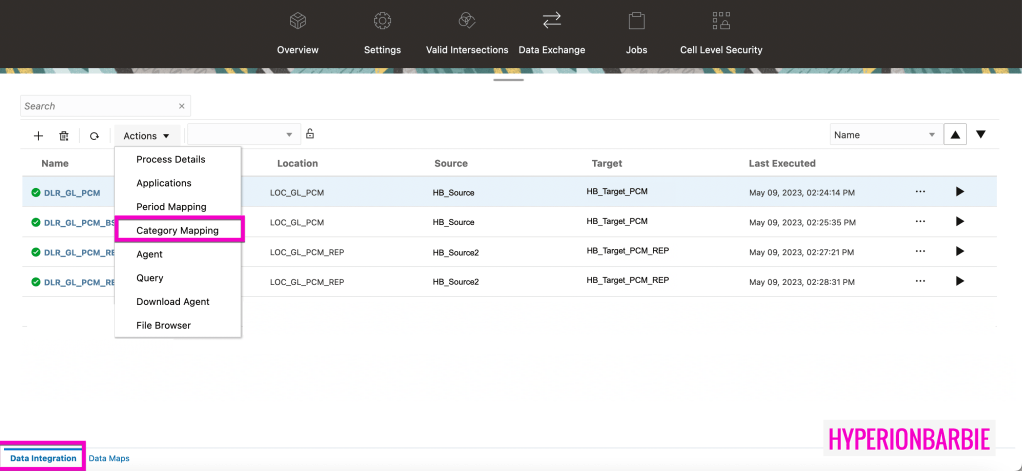Screen dimensions: 1022x471
Task: Open the DLR_GL_PCM integration link
Action: [x=72, y=193]
